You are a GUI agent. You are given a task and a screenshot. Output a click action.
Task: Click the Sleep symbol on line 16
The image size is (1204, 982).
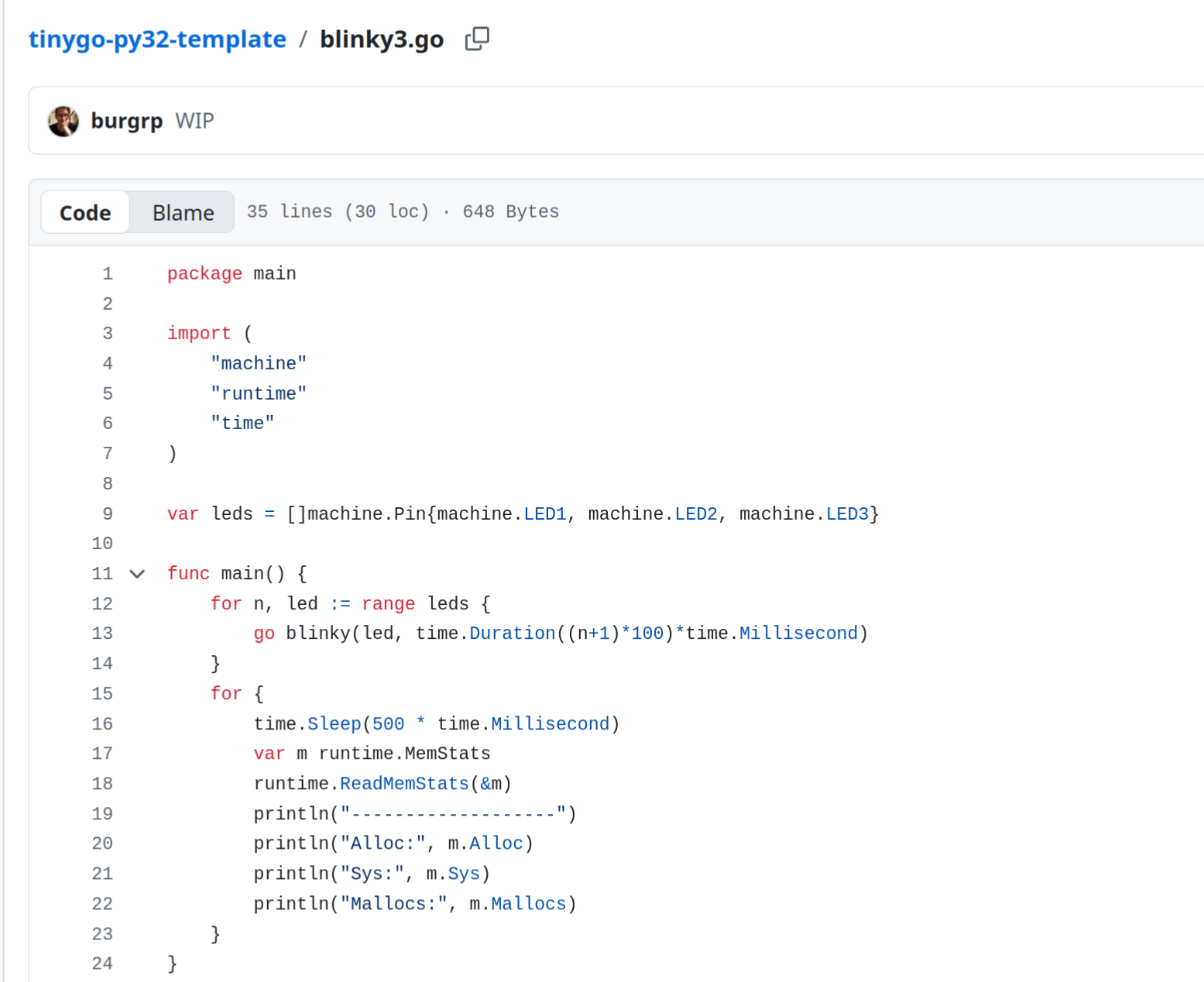coord(334,724)
